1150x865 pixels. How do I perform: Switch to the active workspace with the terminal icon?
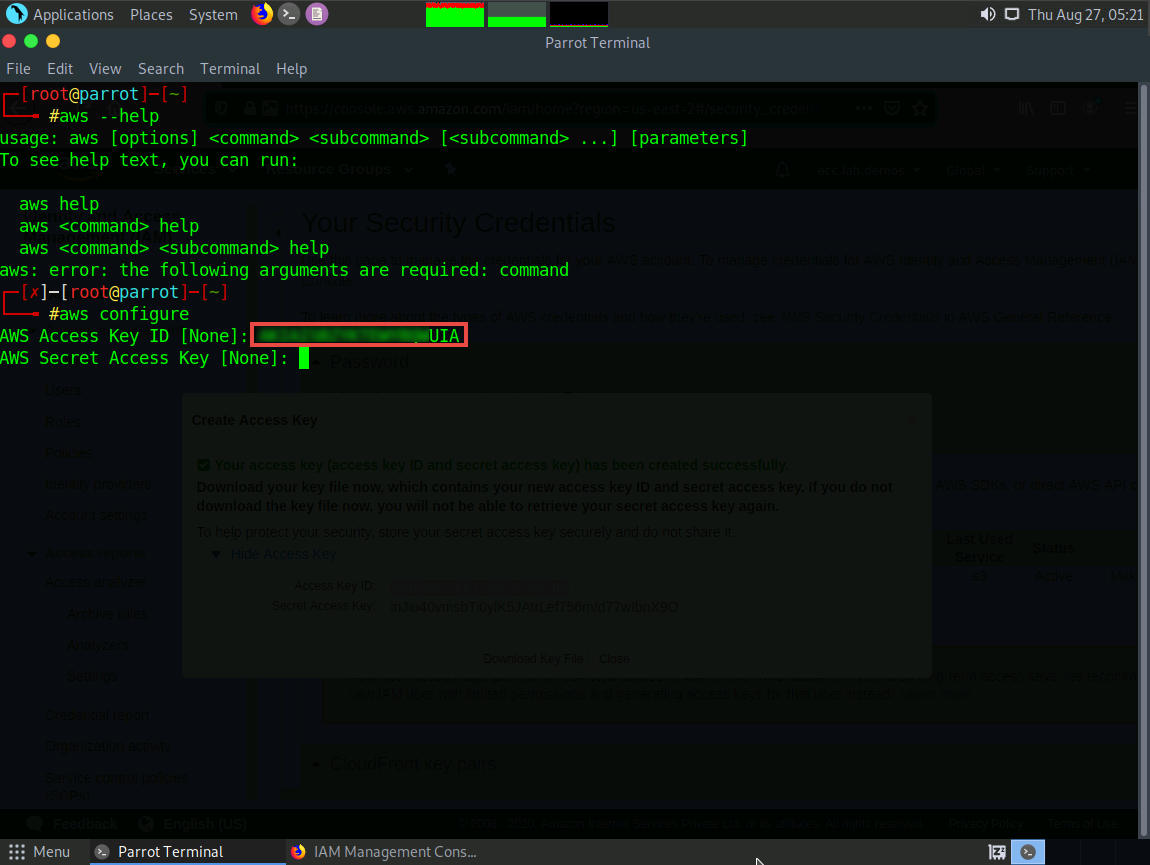[1027, 852]
